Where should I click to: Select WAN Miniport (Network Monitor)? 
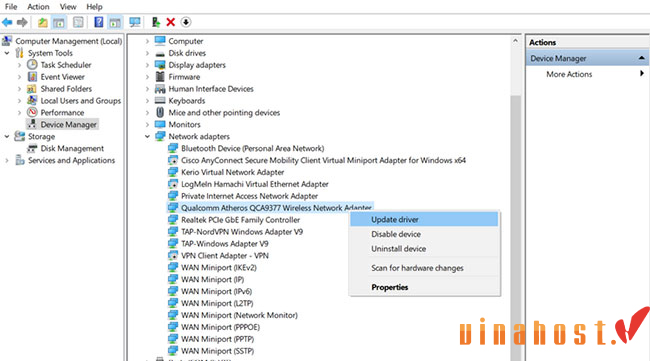click(x=239, y=315)
